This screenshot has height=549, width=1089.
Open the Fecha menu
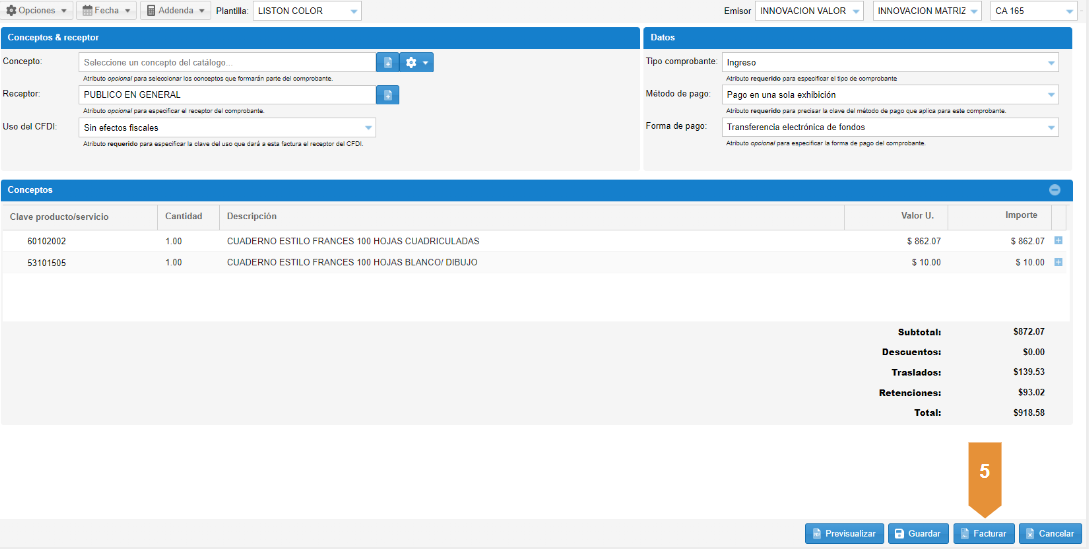tap(106, 10)
